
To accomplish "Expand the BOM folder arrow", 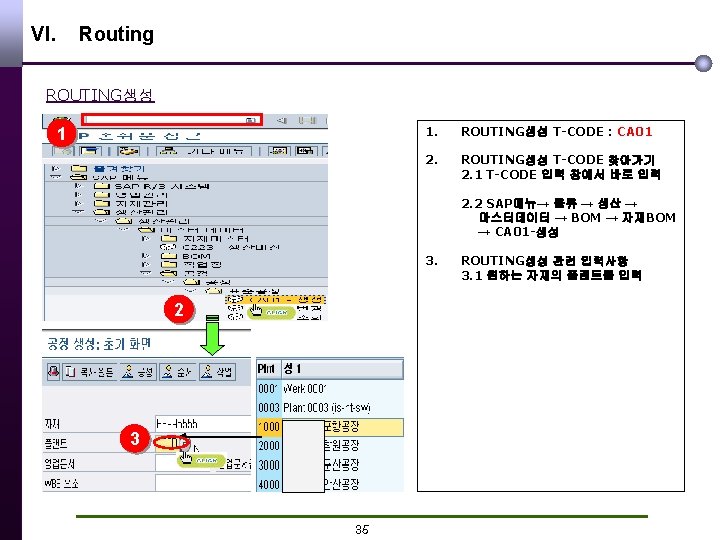I will coord(146,255).
